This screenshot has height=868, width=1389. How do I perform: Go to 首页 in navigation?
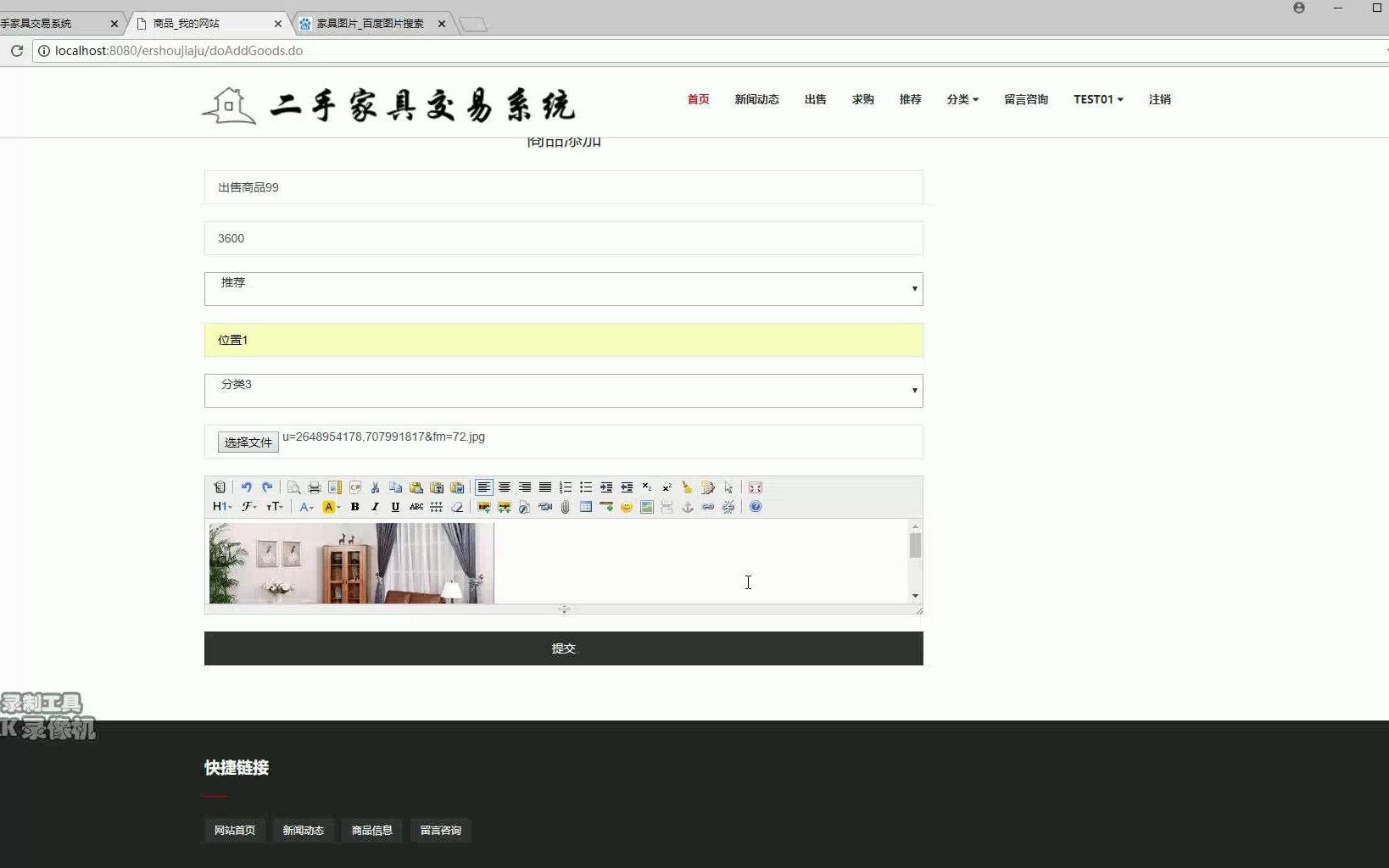coord(698,99)
